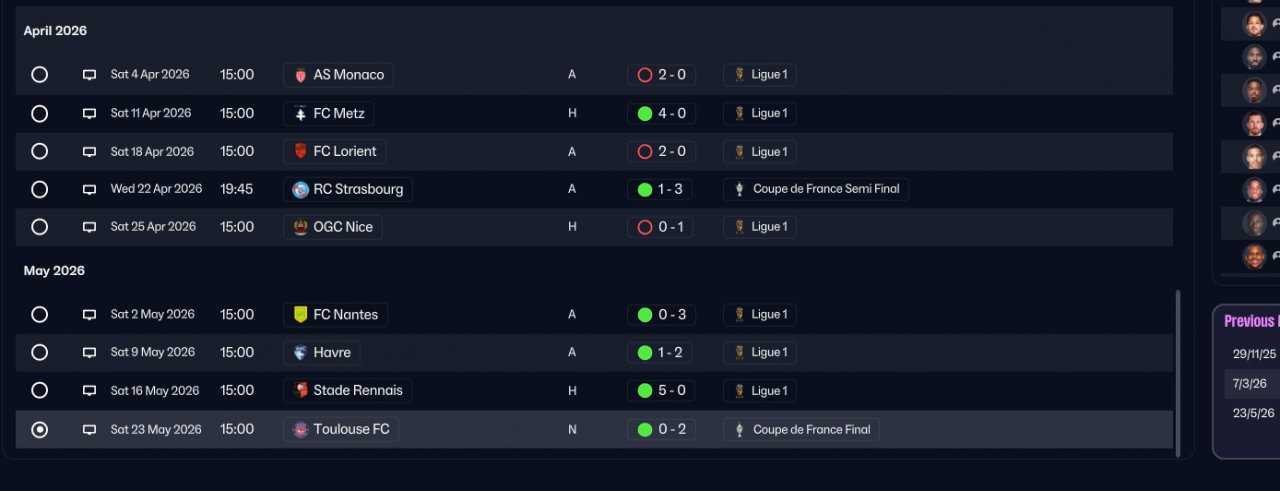This screenshot has height=491, width=1280.
Task: Click the Ligue 1 trophy icon for Nantes match
Action: [x=740, y=315]
